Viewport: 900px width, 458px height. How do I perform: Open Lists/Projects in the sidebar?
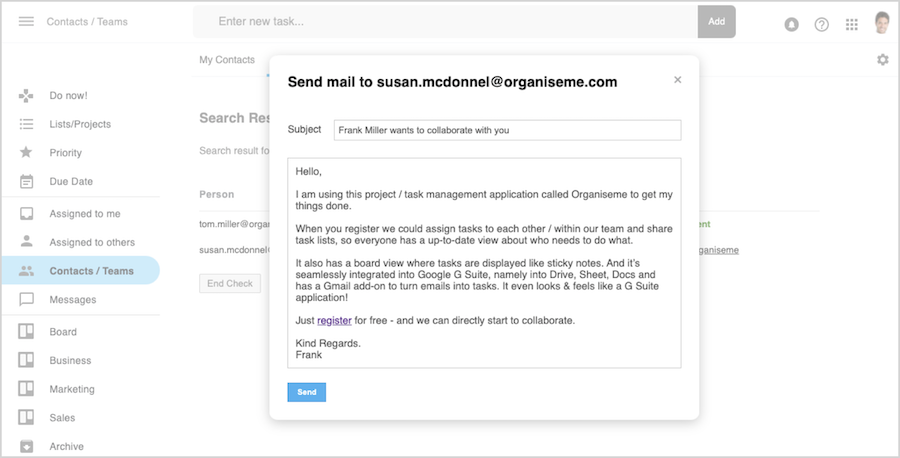80,125
